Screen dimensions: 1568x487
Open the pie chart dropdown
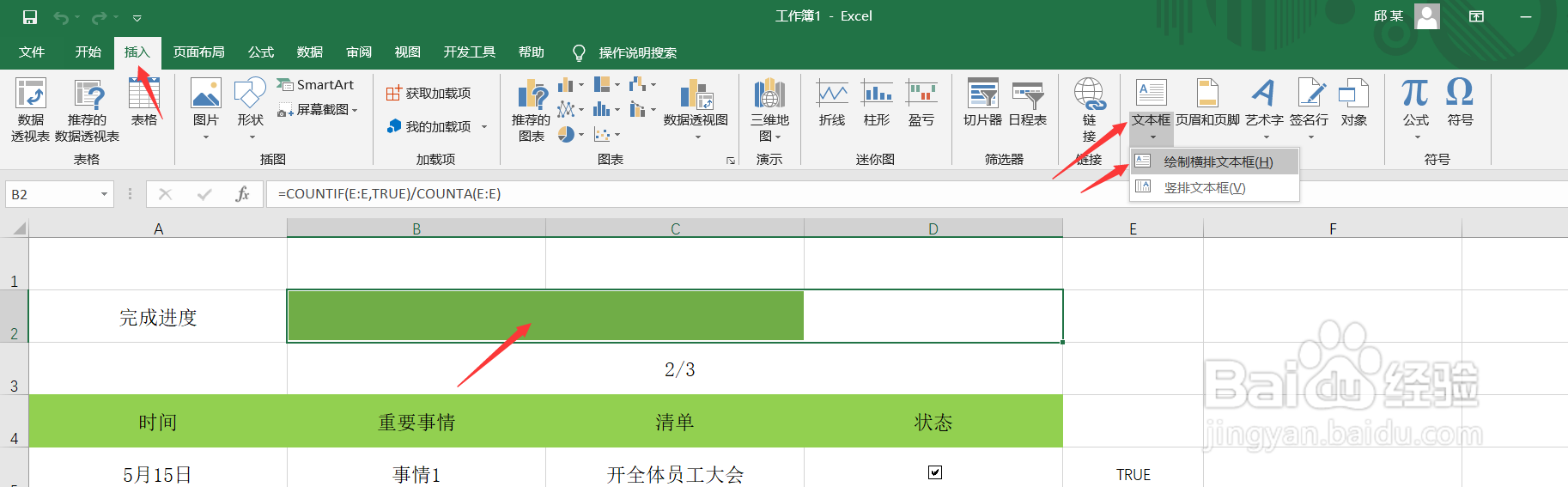(x=571, y=135)
